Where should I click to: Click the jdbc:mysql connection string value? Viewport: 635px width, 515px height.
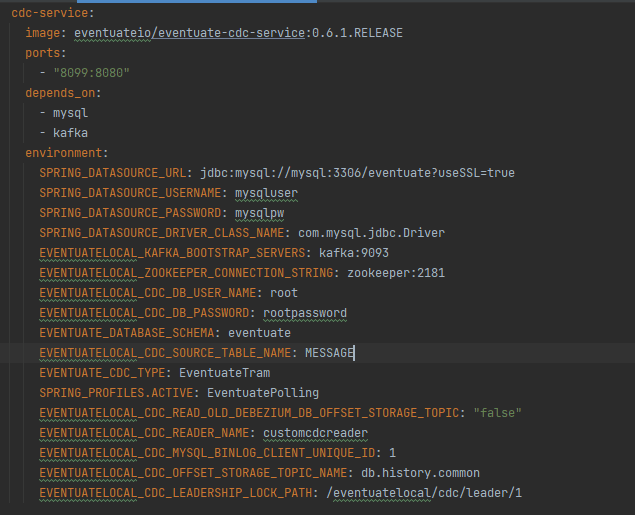[x=357, y=173]
